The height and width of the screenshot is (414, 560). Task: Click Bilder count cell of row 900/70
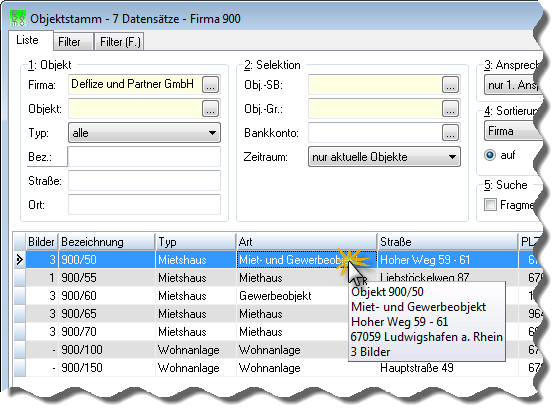click(x=42, y=331)
